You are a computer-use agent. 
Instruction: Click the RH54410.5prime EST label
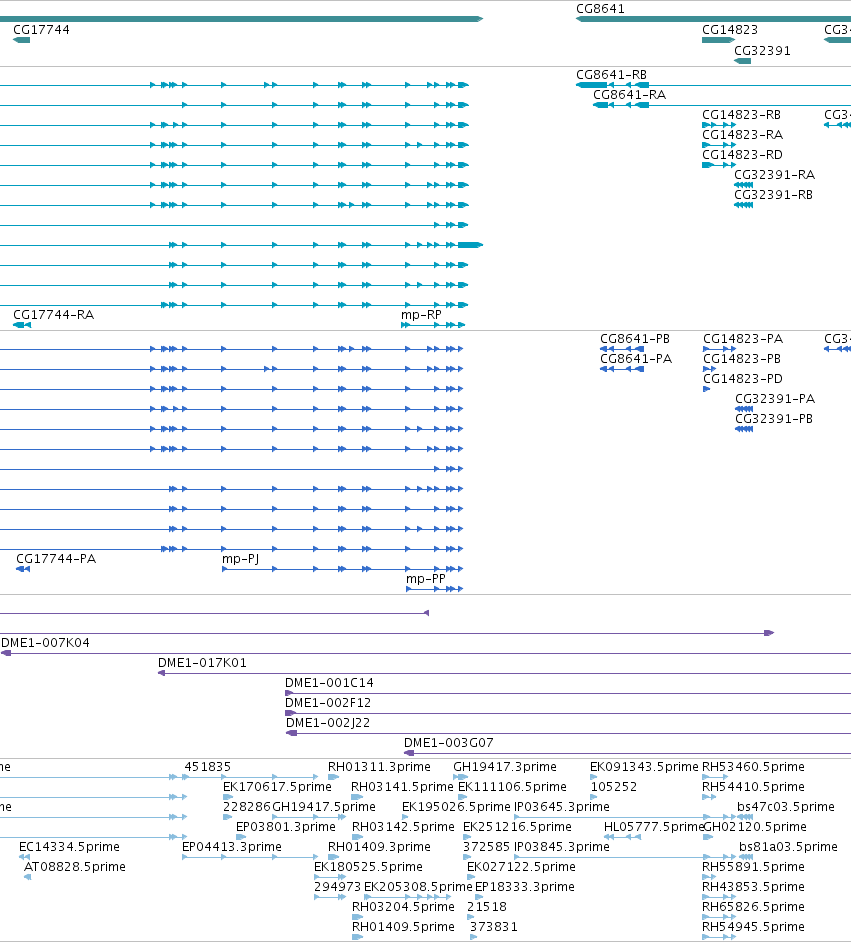(x=753, y=786)
